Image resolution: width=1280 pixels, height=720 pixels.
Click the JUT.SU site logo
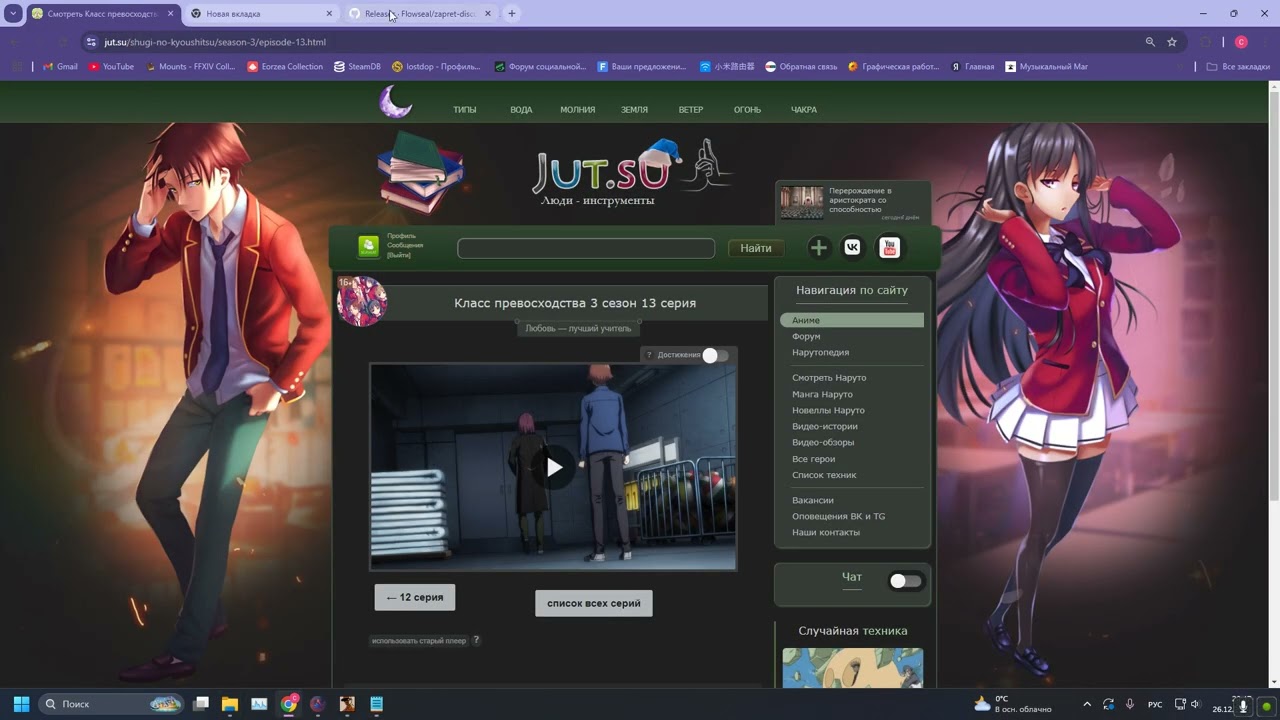[x=632, y=168]
